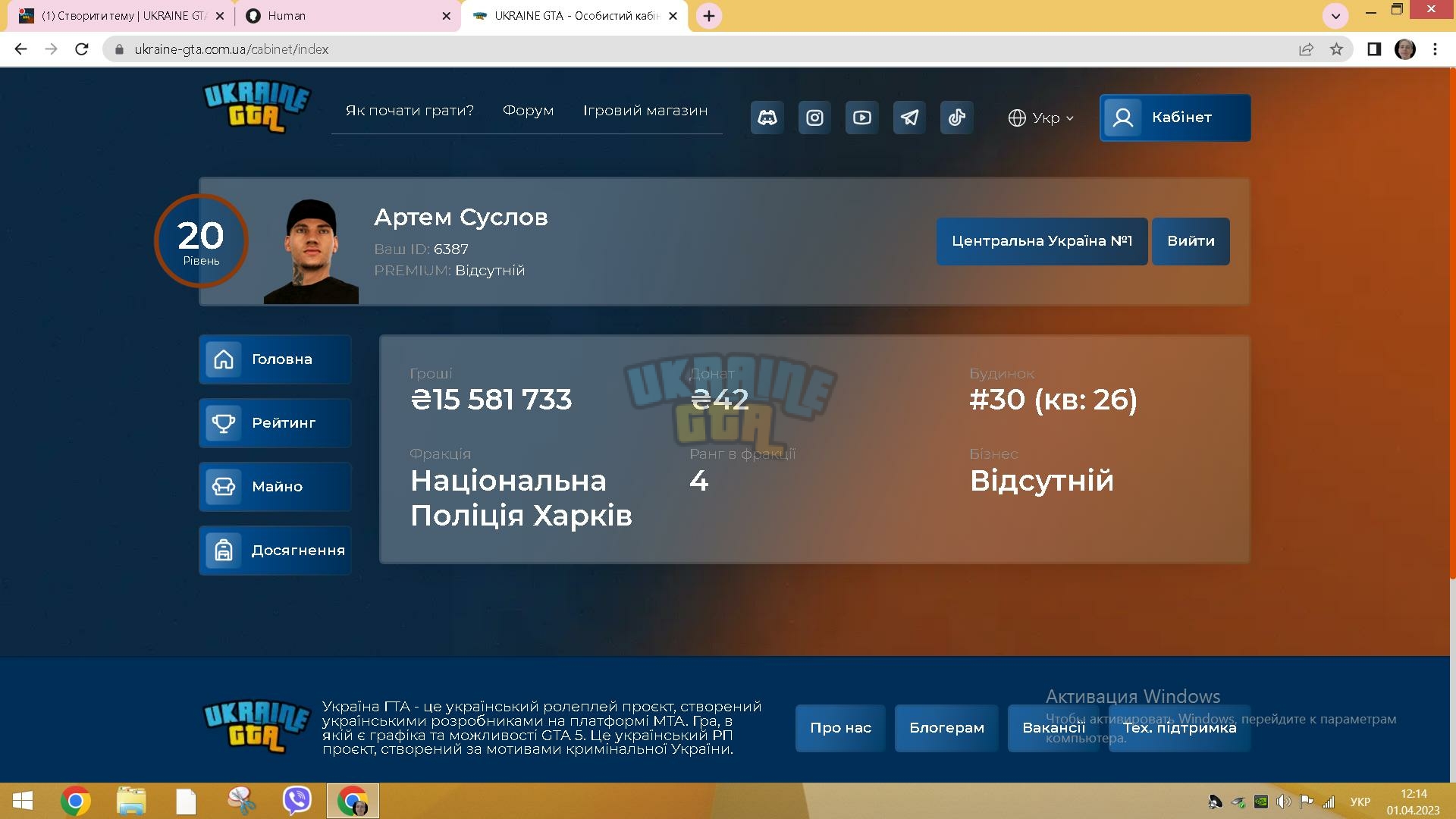Open the Discord social icon
Image resolution: width=1456 pixels, height=819 pixels.
pyautogui.click(x=767, y=118)
